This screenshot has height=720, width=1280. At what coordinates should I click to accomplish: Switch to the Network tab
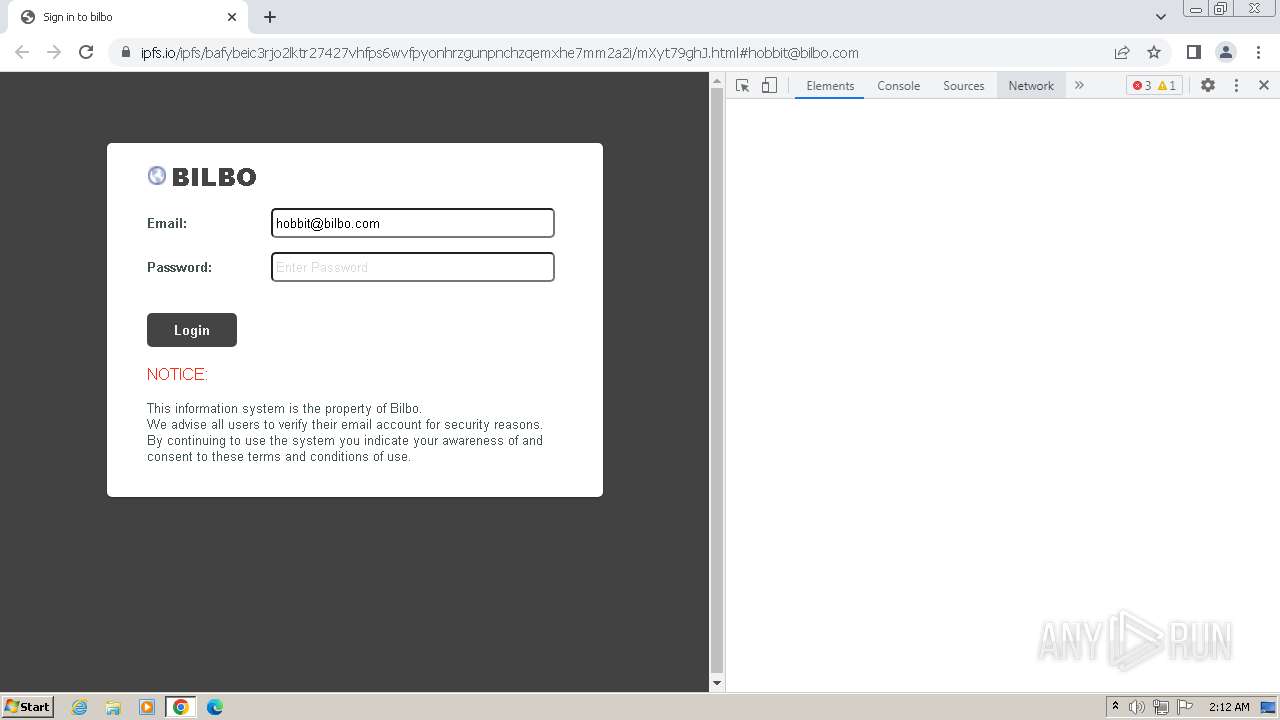[x=1031, y=86]
